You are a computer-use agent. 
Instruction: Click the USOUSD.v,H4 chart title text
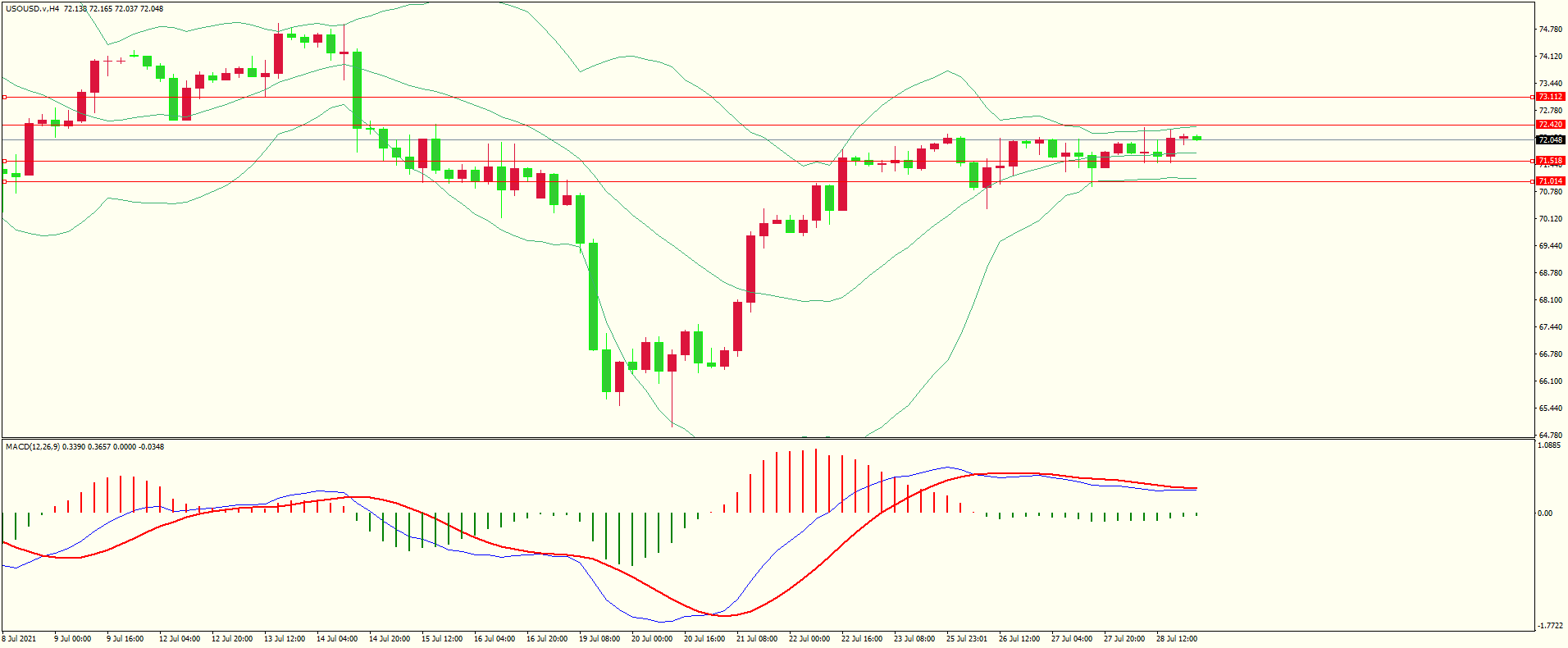pyautogui.click(x=33, y=9)
